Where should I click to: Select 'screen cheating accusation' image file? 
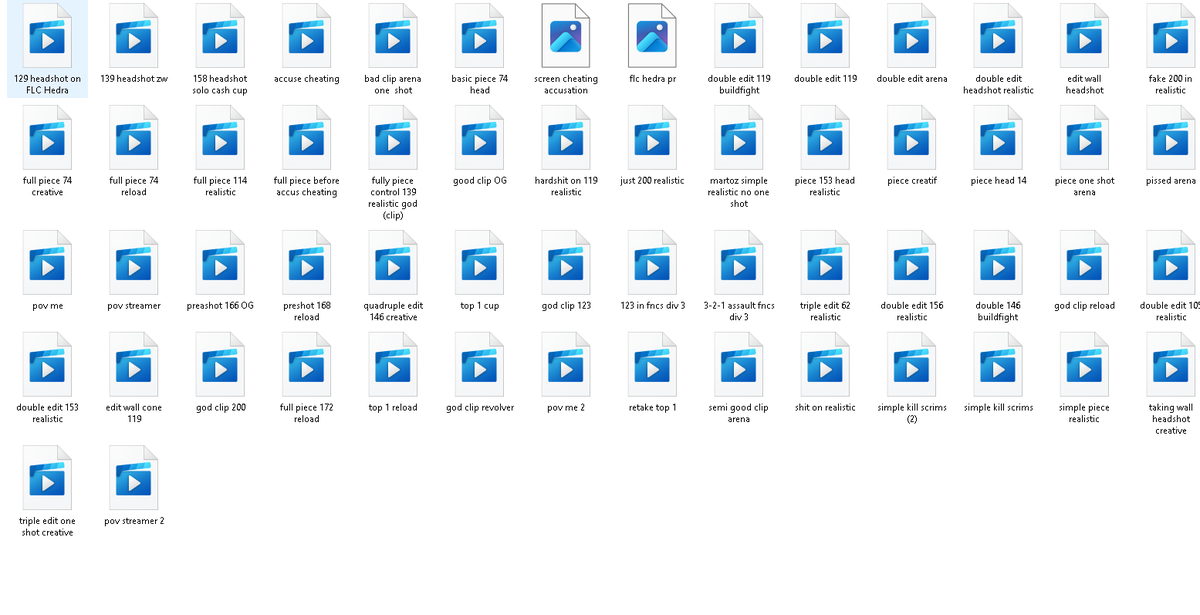[566, 37]
